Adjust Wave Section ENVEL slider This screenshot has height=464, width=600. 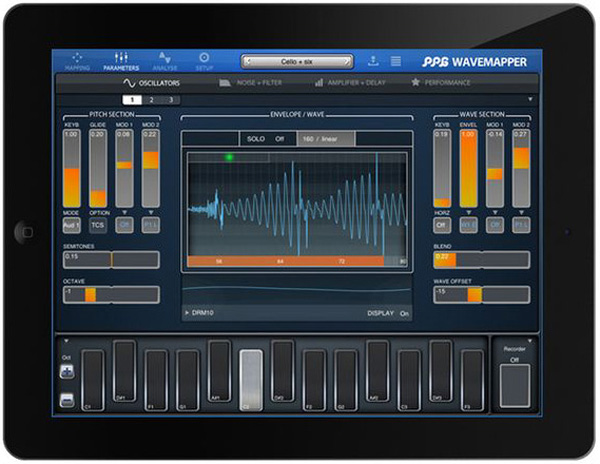pos(468,168)
